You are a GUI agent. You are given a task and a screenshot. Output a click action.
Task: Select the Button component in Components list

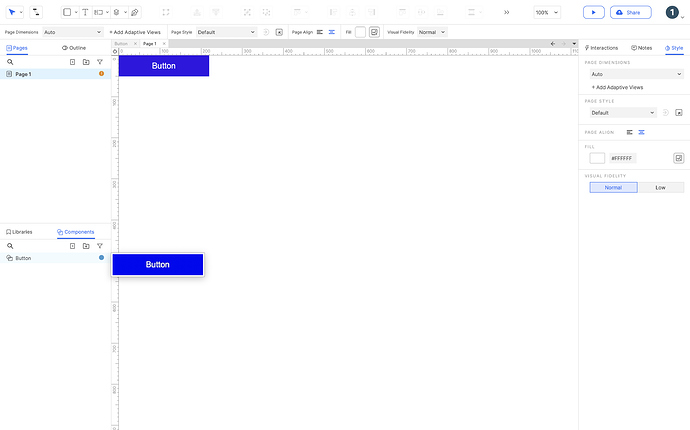click(55, 258)
